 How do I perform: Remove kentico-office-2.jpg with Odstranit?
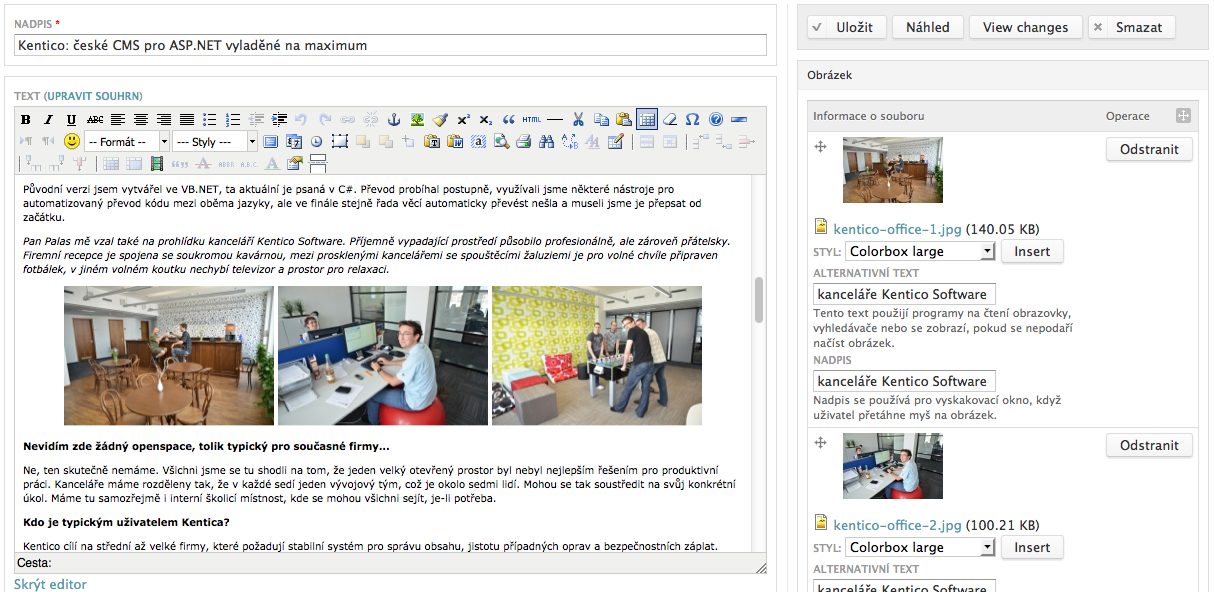(1149, 445)
